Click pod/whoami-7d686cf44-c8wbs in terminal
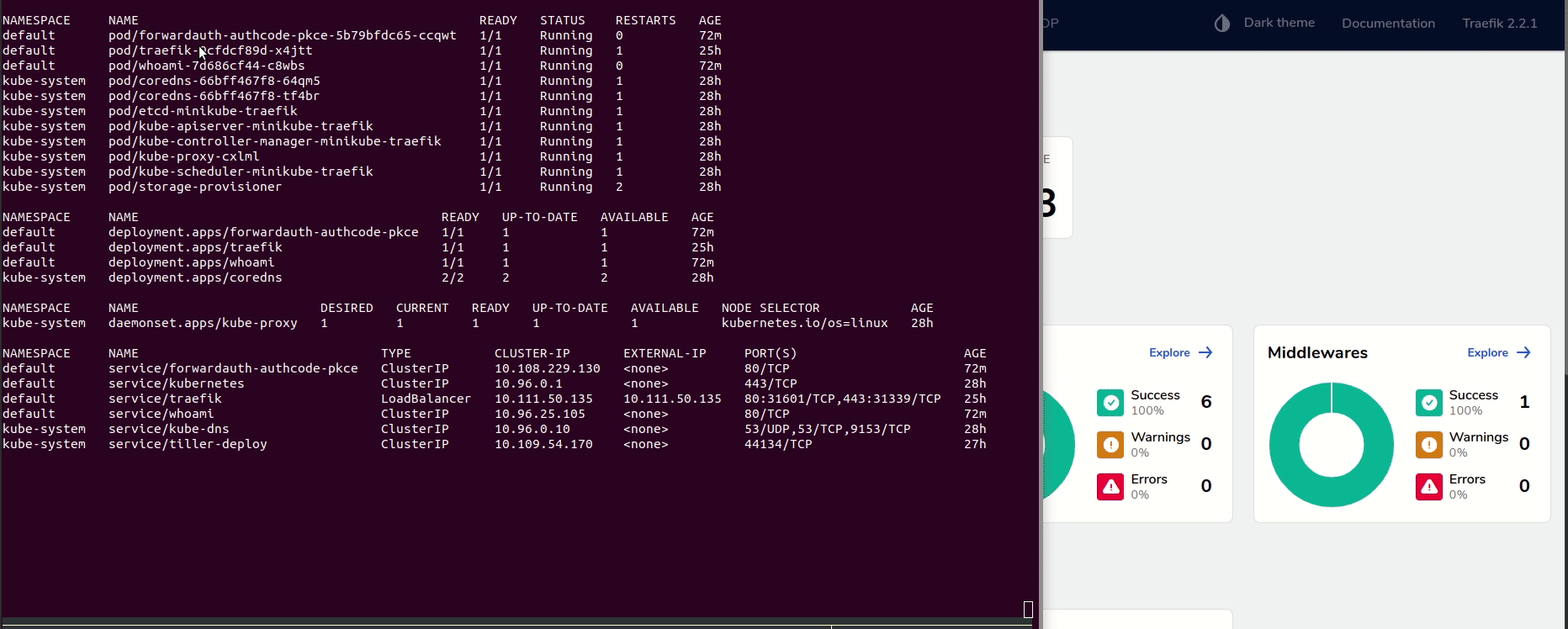 (x=207, y=66)
